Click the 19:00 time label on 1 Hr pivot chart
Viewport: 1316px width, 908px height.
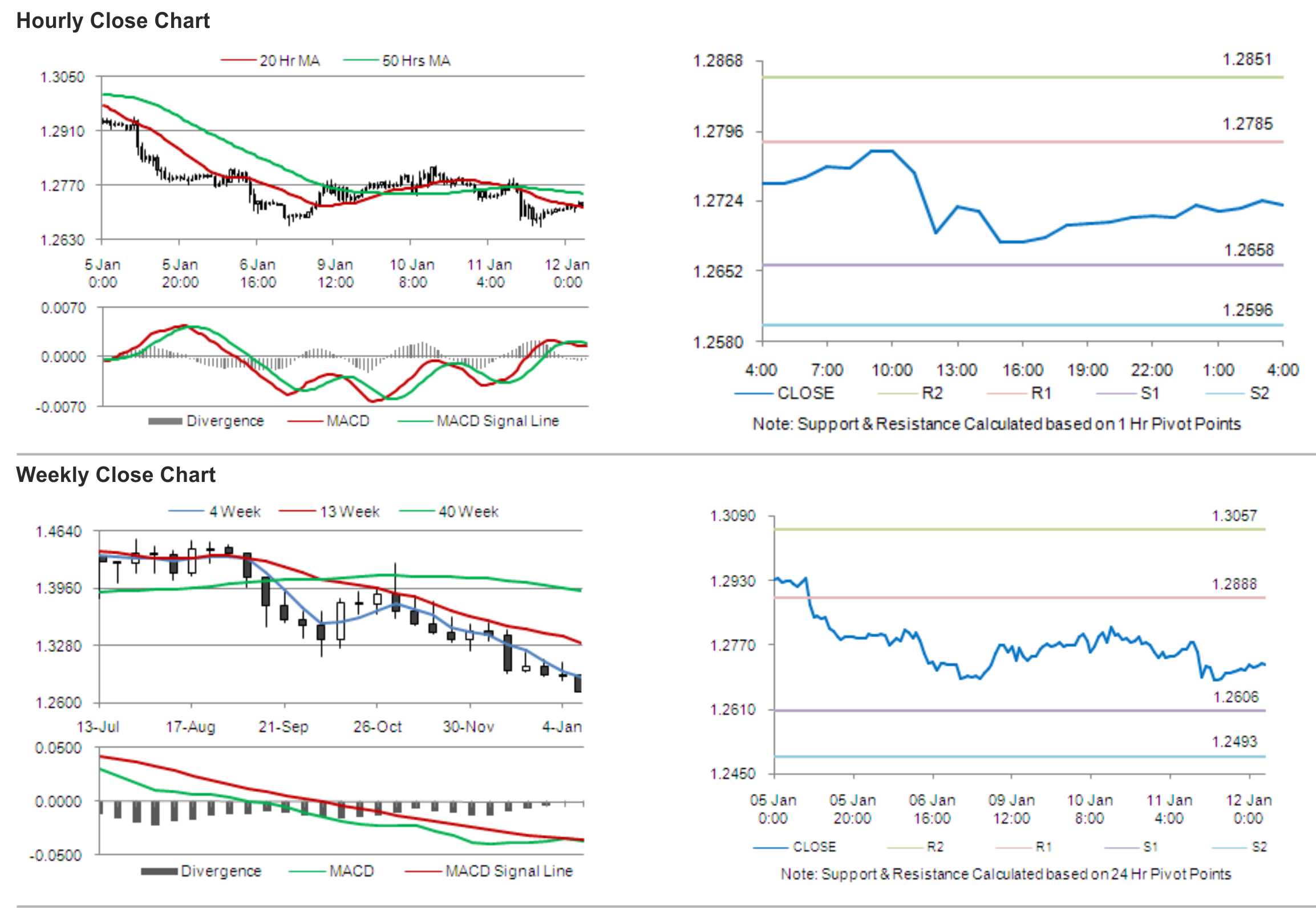point(1087,370)
